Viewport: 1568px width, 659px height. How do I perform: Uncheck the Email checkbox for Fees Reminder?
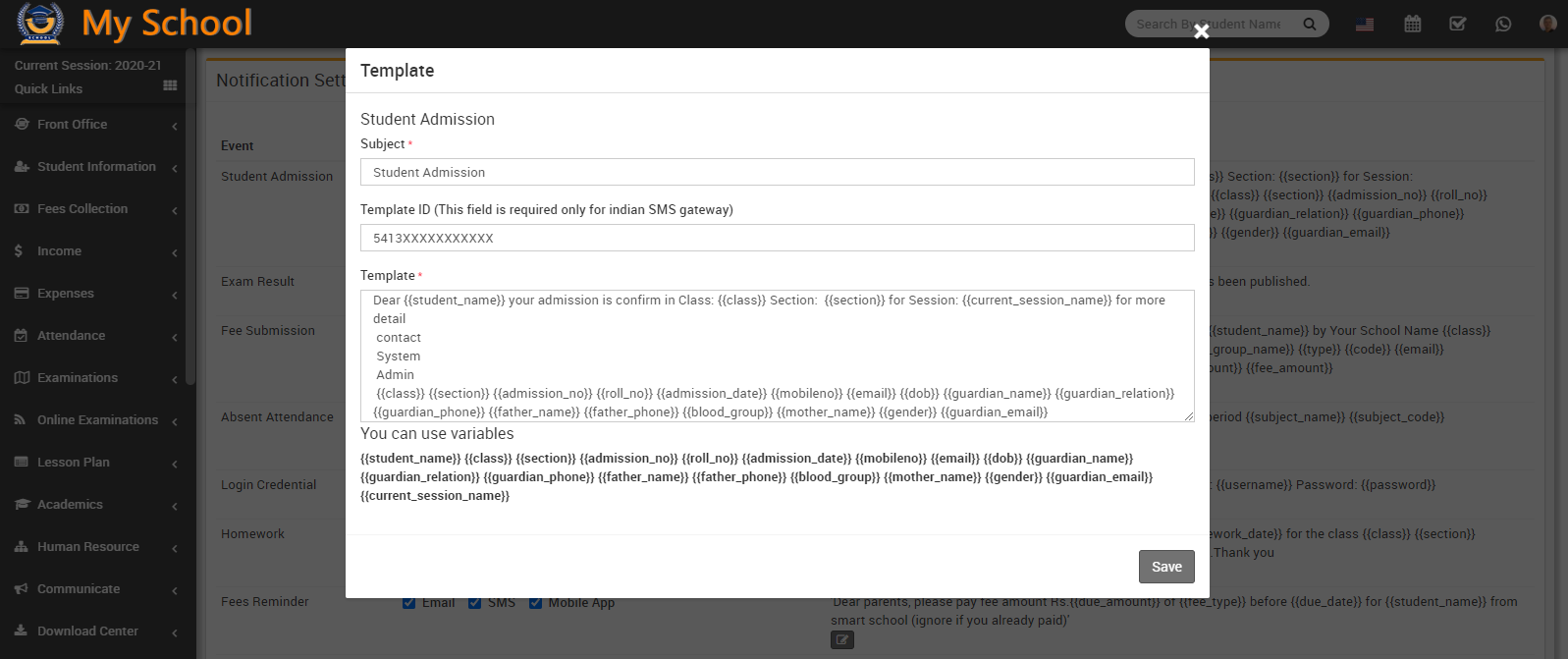pyautogui.click(x=408, y=602)
